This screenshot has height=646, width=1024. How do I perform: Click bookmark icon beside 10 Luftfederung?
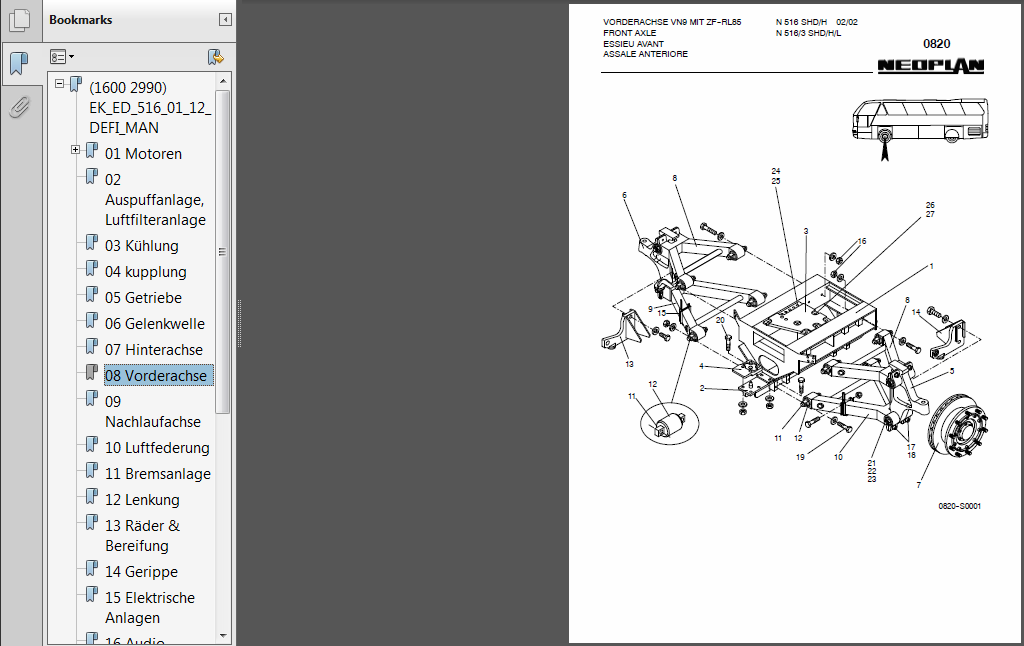coord(91,445)
